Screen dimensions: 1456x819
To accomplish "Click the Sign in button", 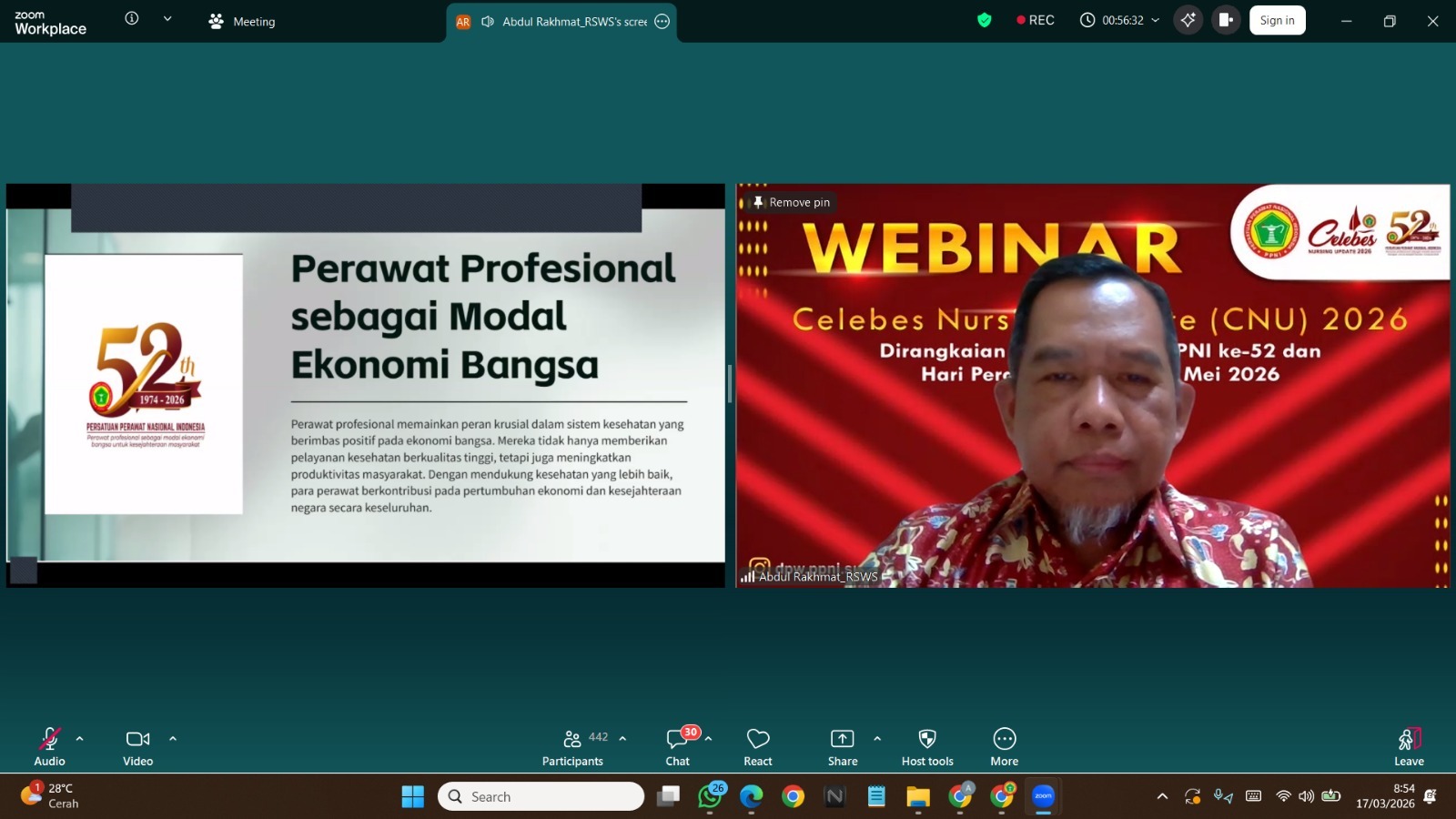I will 1277,20.
